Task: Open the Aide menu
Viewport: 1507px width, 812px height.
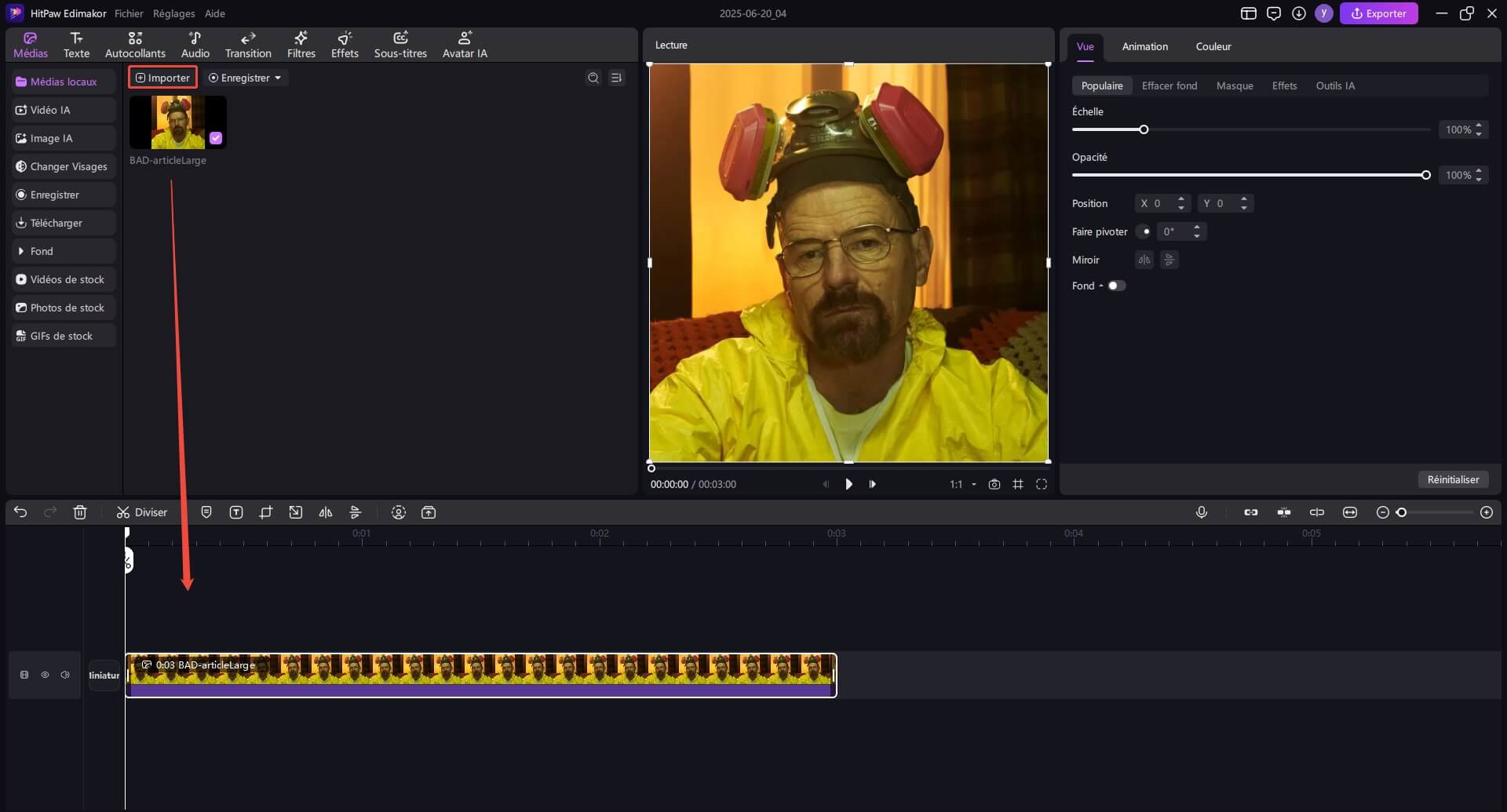Action: pyautogui.click(x=214, y=13)
